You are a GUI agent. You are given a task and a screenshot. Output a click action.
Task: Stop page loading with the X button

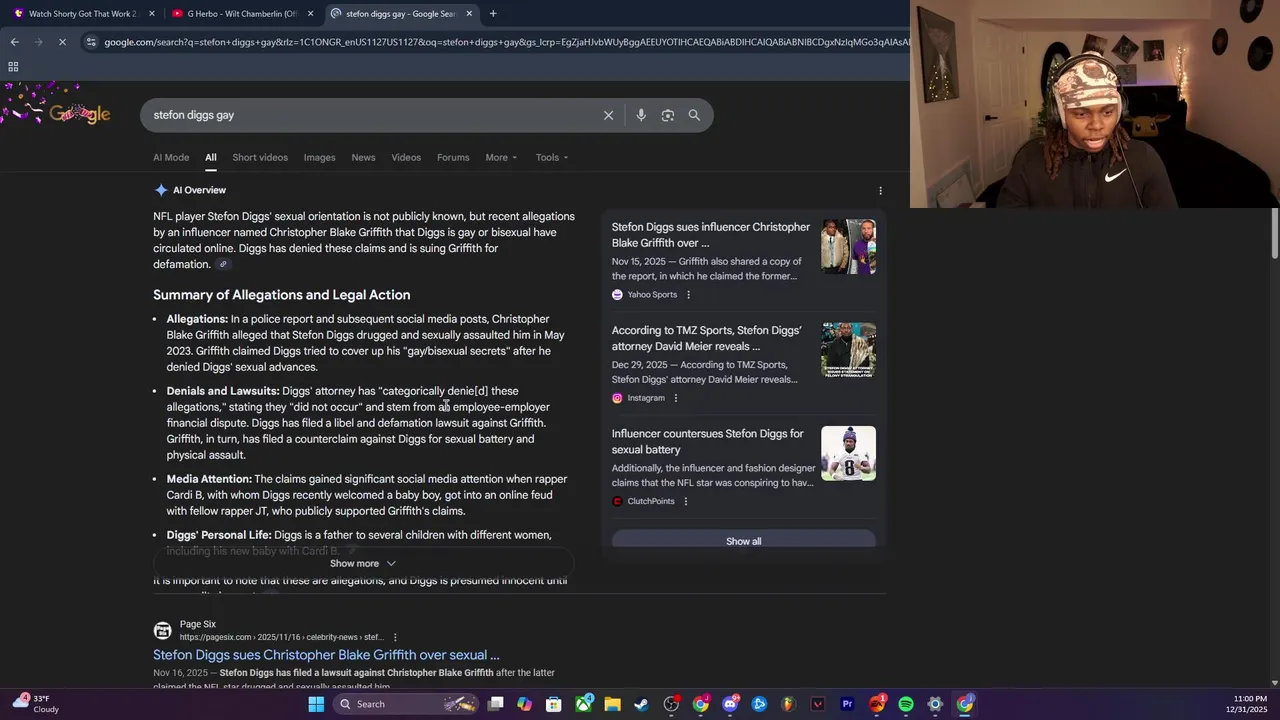pyautogui.click(x=62, y=42)
